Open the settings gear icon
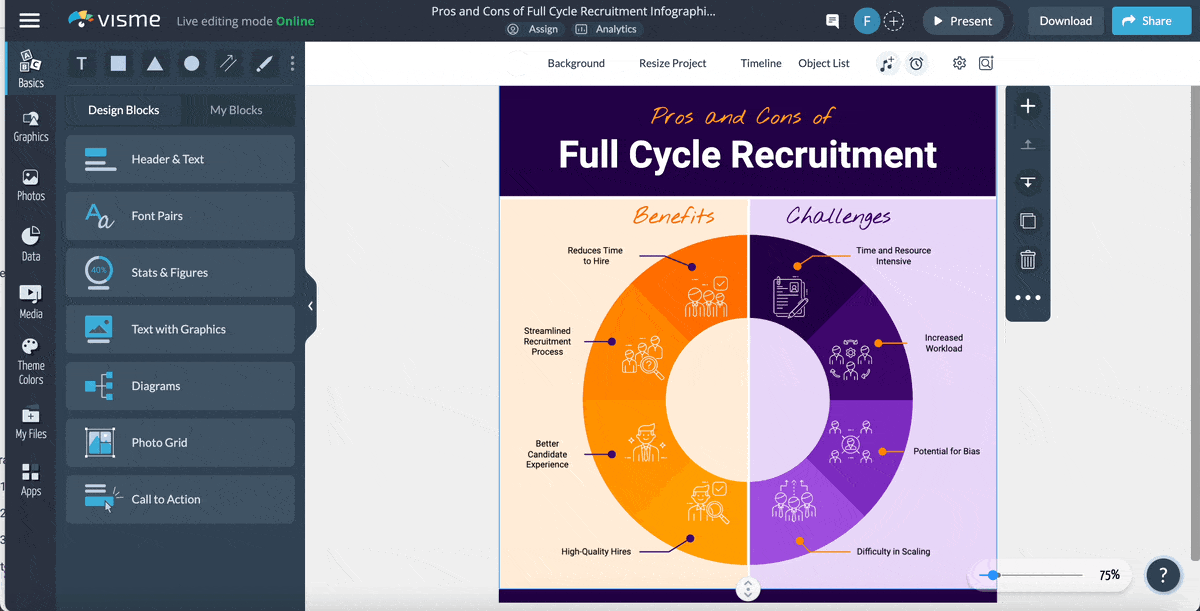Image resolution: width=1200 pixels, height=611 pixels. click(959, 63)
